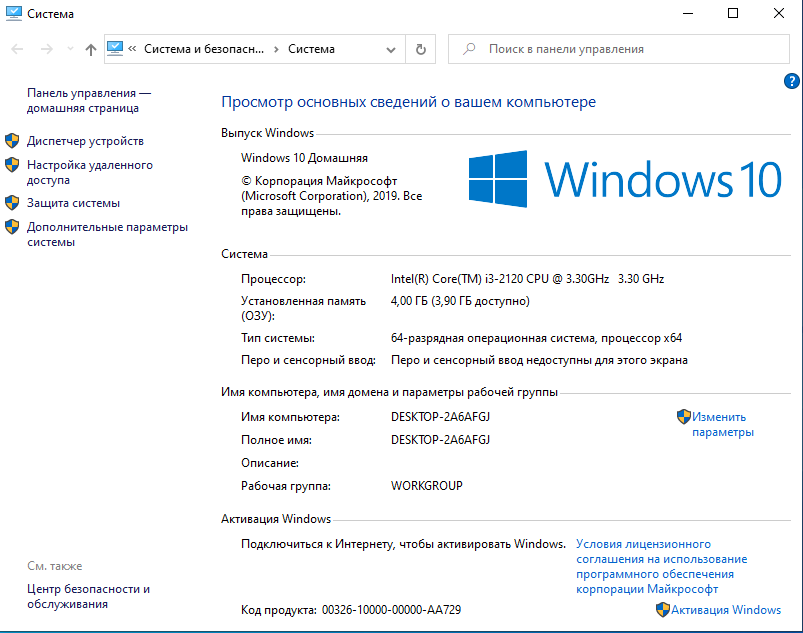Click the search magnifier icon
This screenshot has width=803, height=633.
coord(469,49)
